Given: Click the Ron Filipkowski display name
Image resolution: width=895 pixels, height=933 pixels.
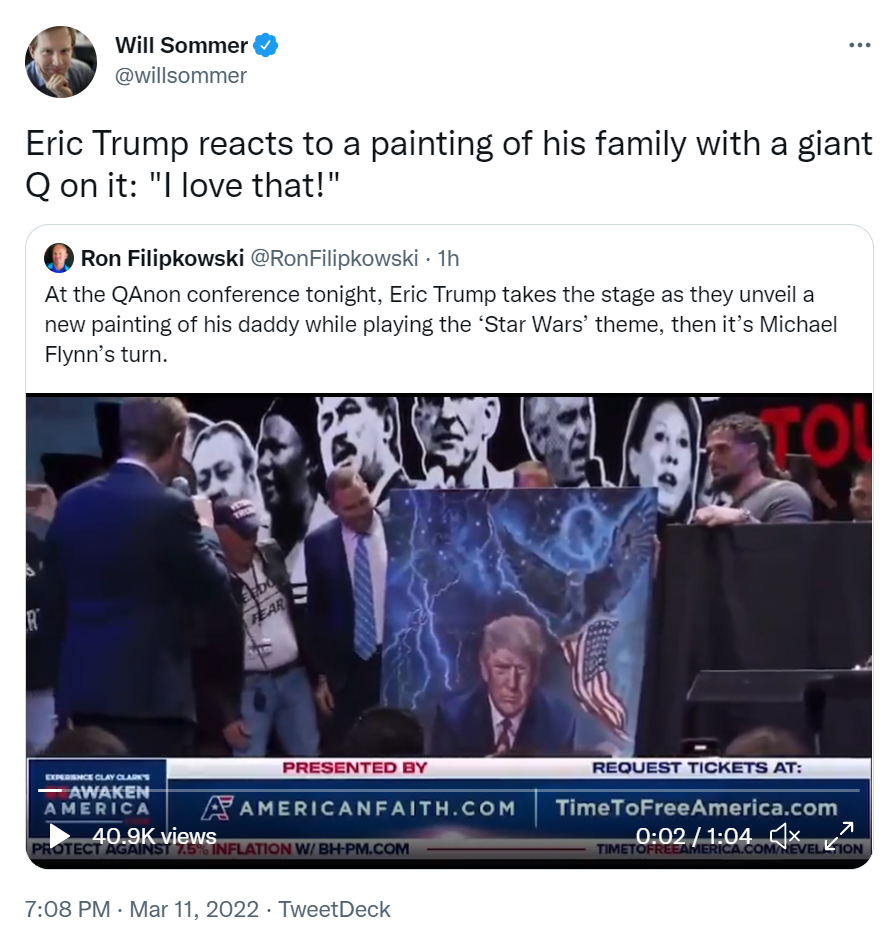Looking at the screenshot, I should tap(162, 258).
